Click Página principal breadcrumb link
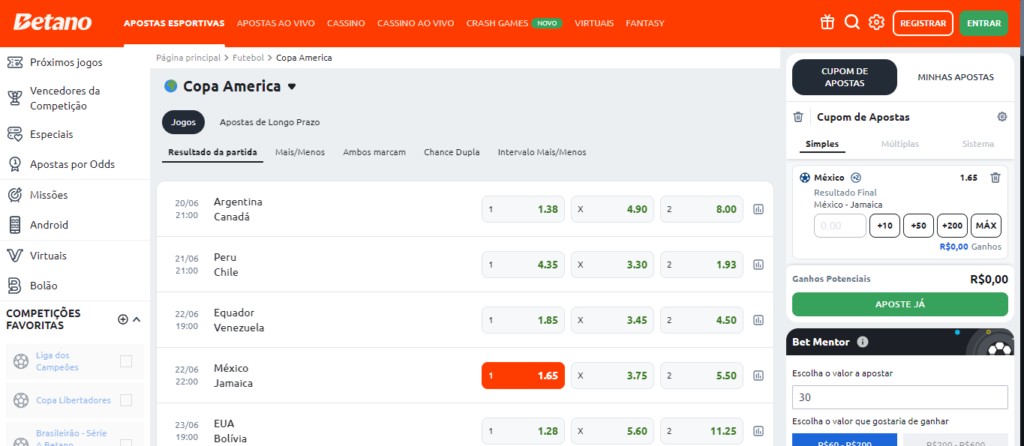This screenshot has width=1024, height=446. point(188,57)
